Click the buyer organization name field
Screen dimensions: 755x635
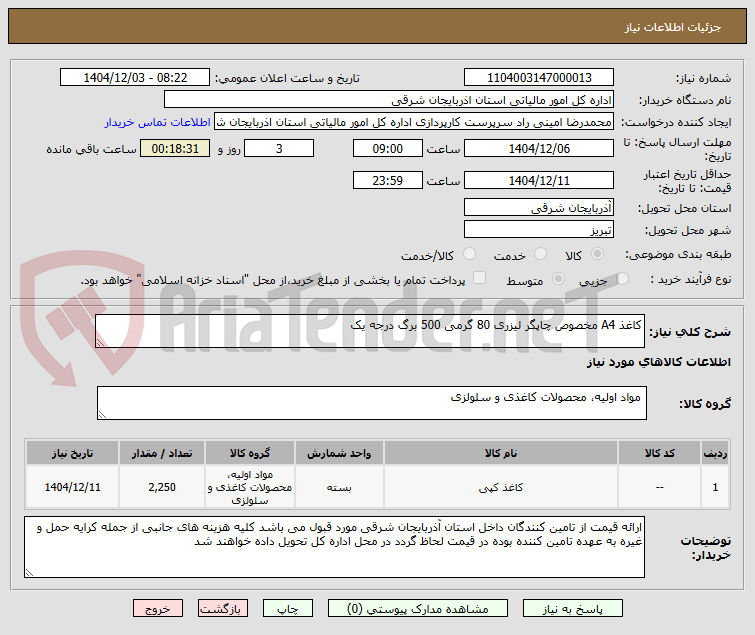tap(389, 100)
